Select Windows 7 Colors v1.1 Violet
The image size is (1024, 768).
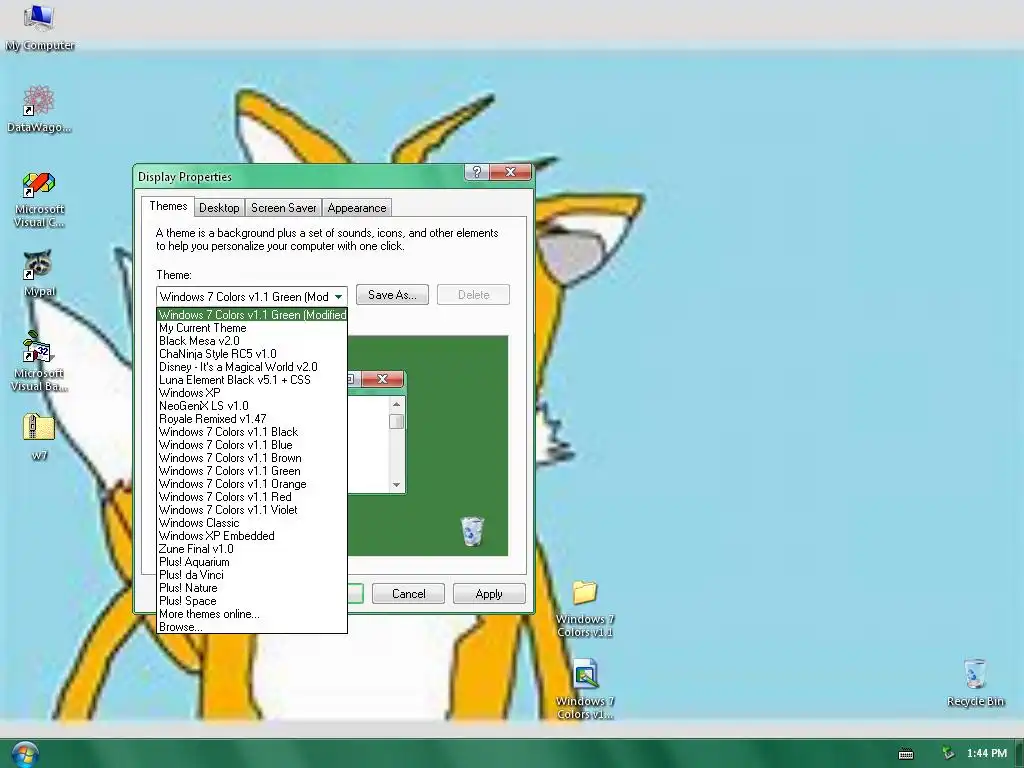(252, 510)
